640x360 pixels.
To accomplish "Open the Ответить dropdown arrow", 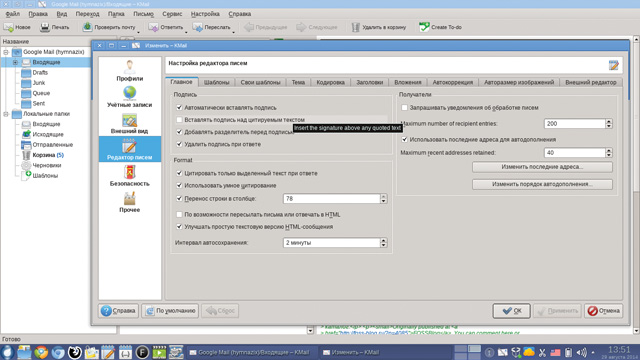I will tap(186, 31).
